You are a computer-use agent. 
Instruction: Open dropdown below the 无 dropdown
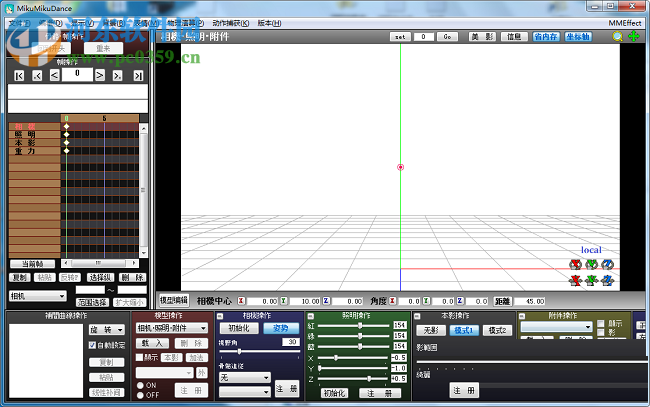click(x=245, y=392)
